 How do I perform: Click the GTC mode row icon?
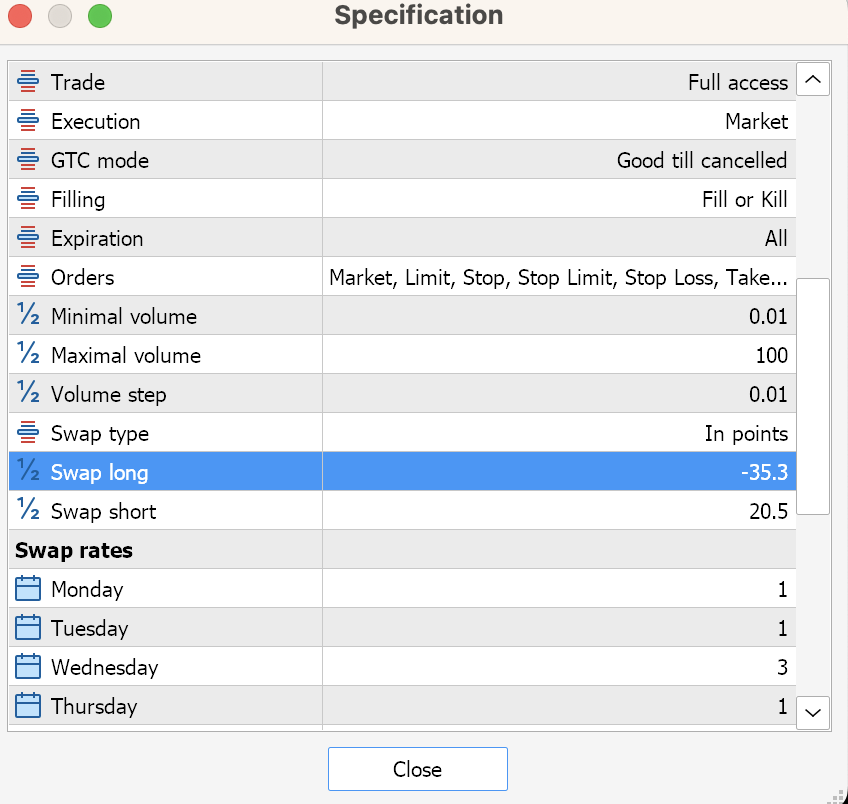click(x=28, y=161)
